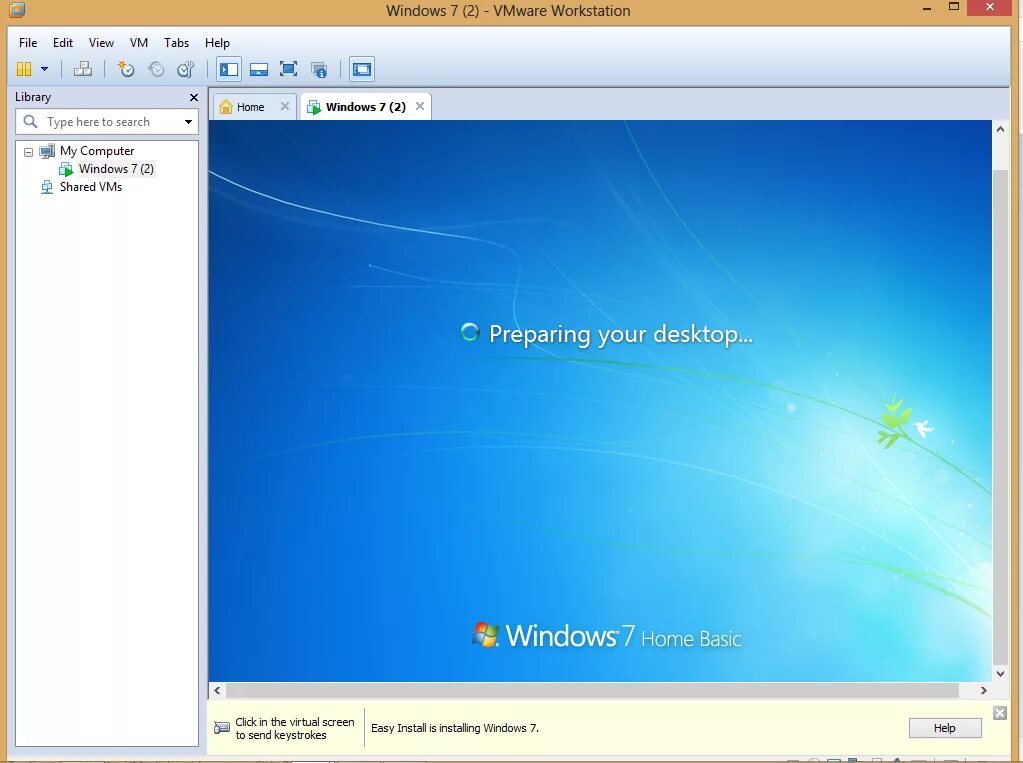This screenshot has width=1023, height=763.
Task: Revert the VM to previous snapshot
Action: (156, 69)
